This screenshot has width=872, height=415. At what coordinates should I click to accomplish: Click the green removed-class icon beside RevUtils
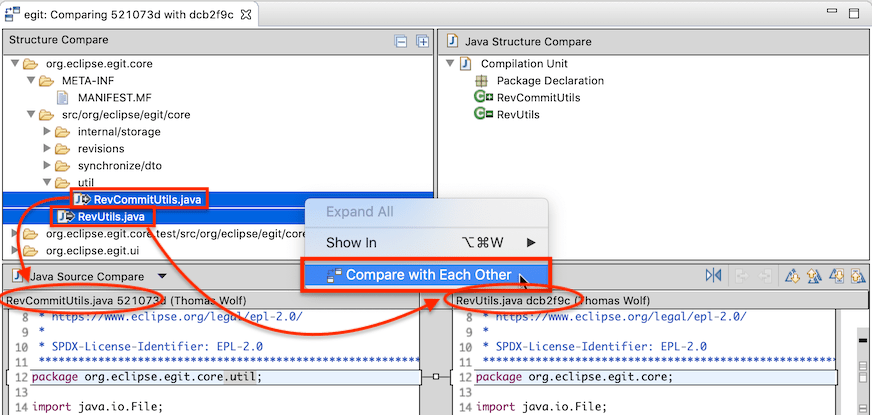click(x=483, y=115)
